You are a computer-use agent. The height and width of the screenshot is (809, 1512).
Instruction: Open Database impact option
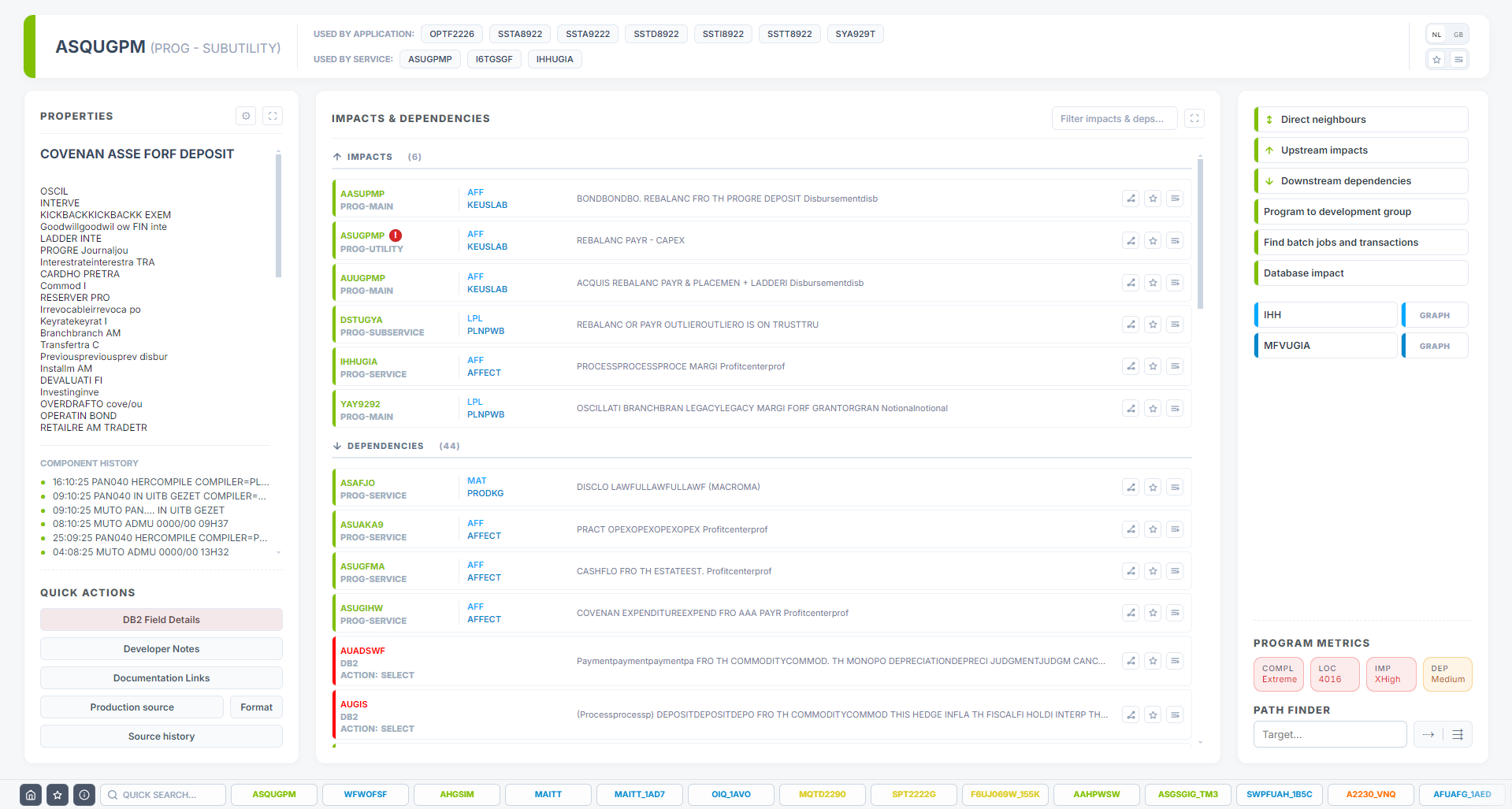1362,273
